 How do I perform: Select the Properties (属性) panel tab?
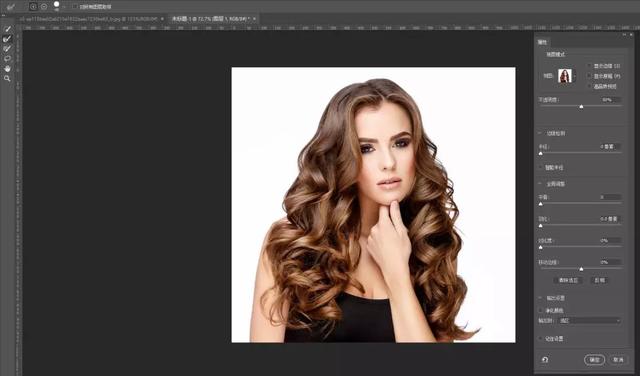[542, 42]
